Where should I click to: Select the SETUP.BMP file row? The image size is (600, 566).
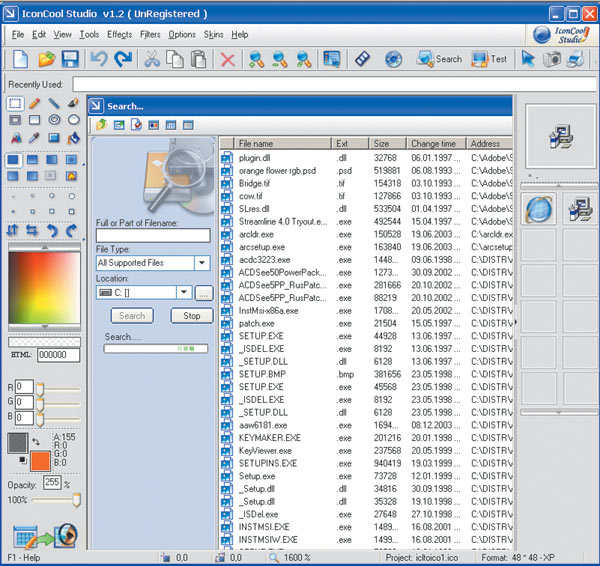(x=366, y=374)
